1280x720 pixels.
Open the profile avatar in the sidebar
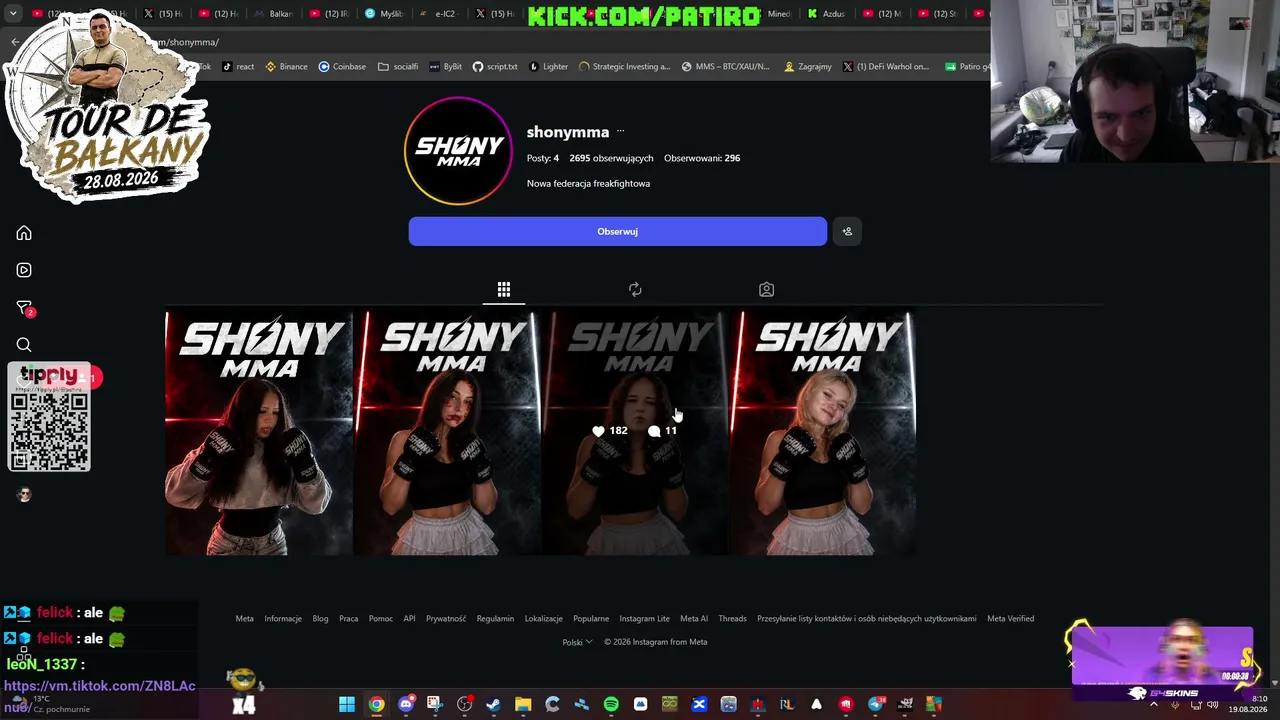click(x=24, y=495)
